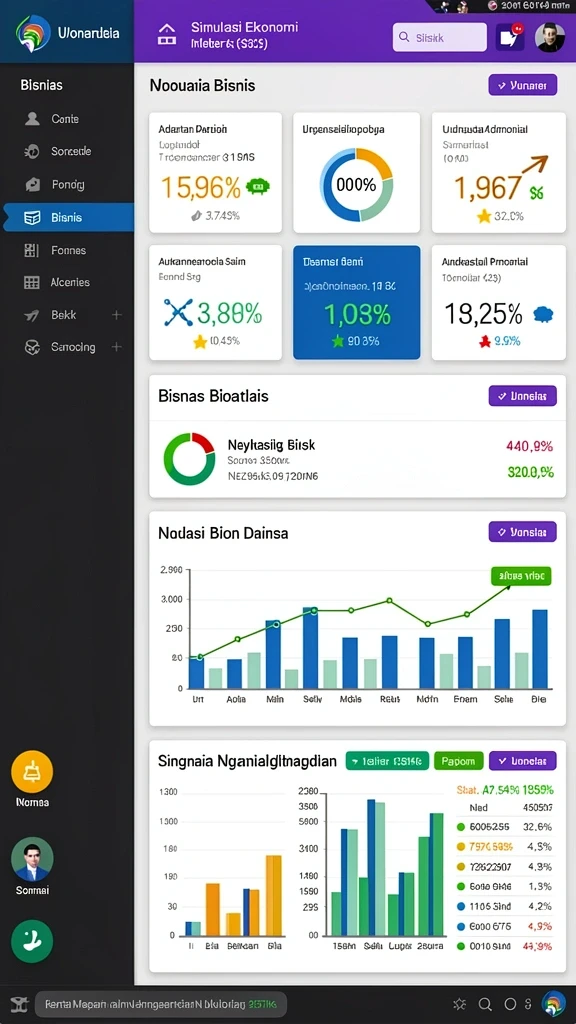
Task: Click the search magnifier in bottom bar
Action: point(485,1004)
